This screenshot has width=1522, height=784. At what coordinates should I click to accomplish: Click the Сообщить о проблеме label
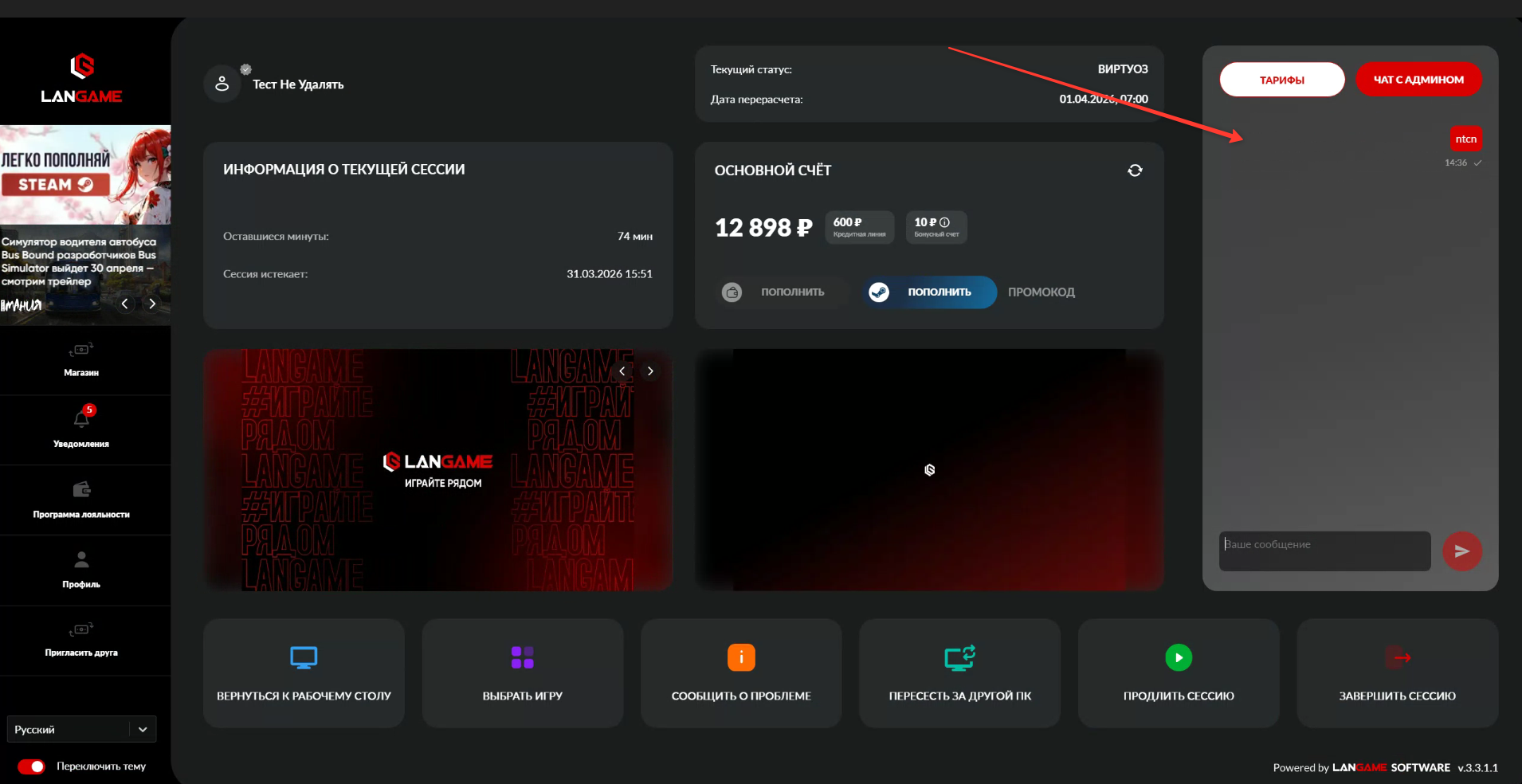point(741,696)
